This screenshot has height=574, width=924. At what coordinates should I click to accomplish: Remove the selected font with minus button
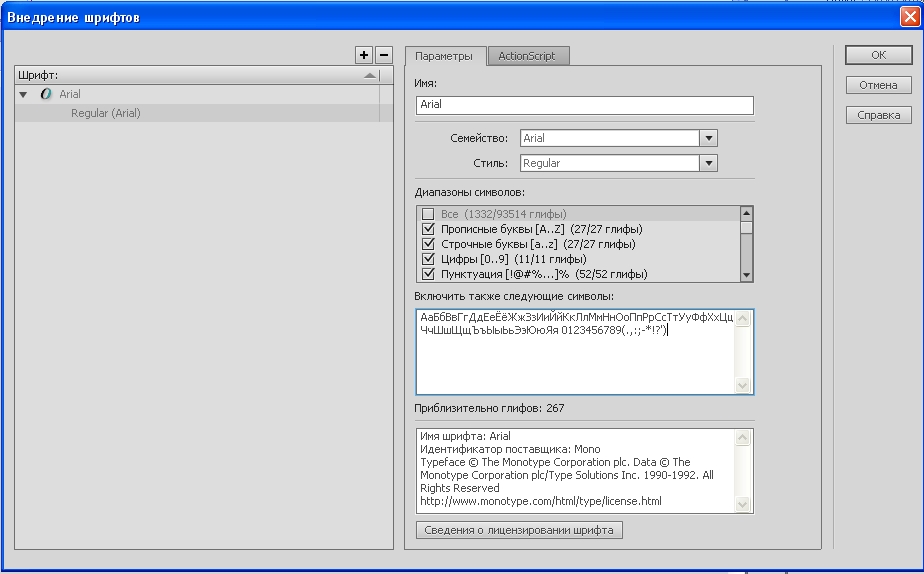tap(384, 55)
